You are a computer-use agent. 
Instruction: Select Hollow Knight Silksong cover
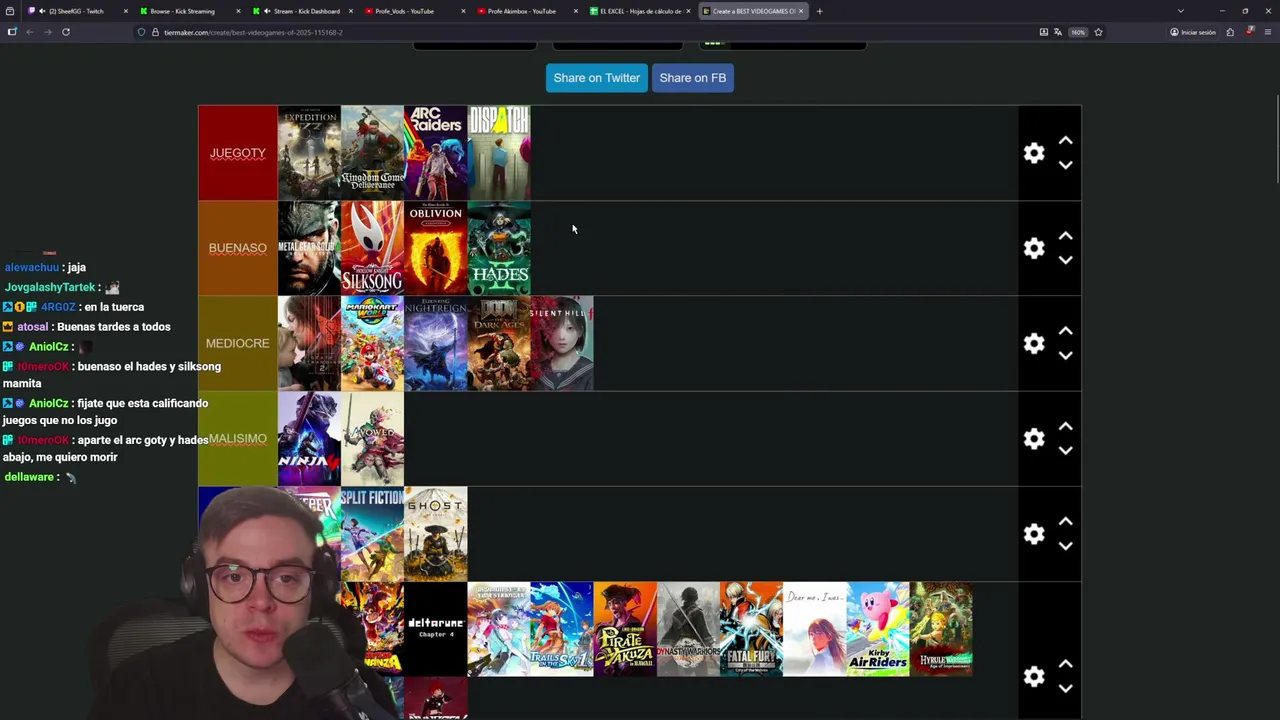tap(372, 248)
